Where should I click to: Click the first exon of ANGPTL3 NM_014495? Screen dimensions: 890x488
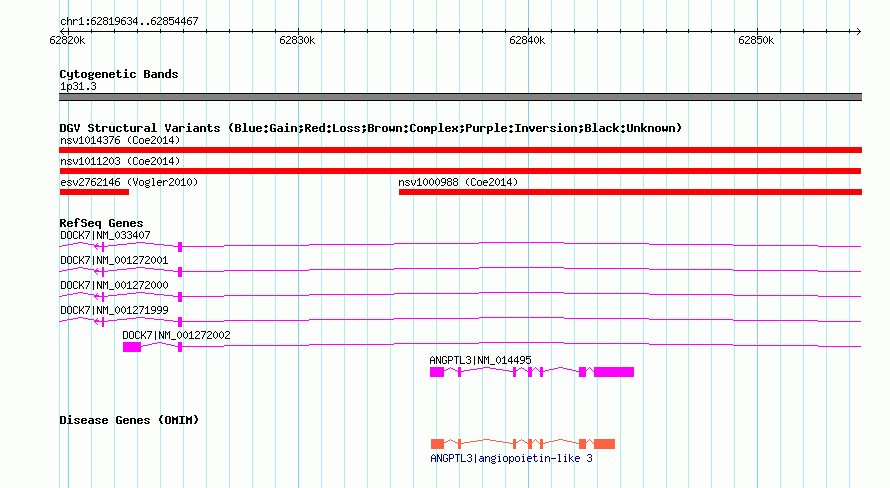436,372
